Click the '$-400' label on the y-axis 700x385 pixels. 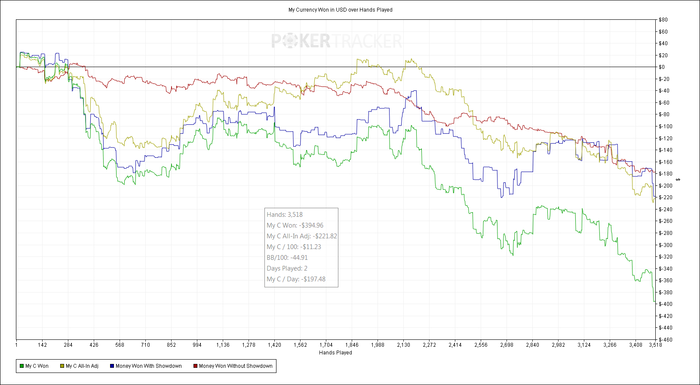pos(665,304)
